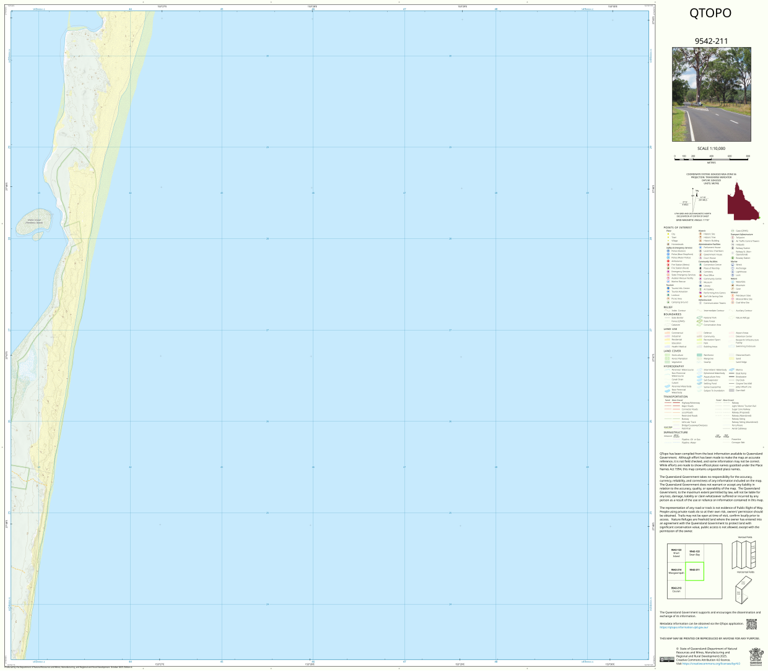
Task: Click the Creative Commons licence badge
Action: point(667,660)
